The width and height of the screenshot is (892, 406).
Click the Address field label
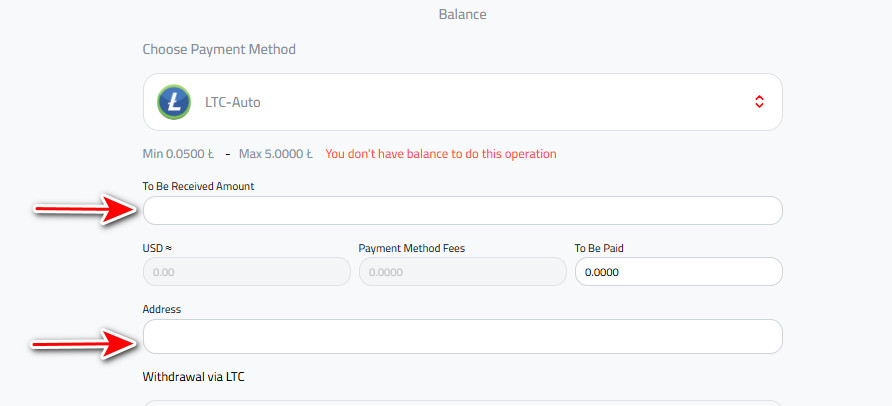point(162,309)
